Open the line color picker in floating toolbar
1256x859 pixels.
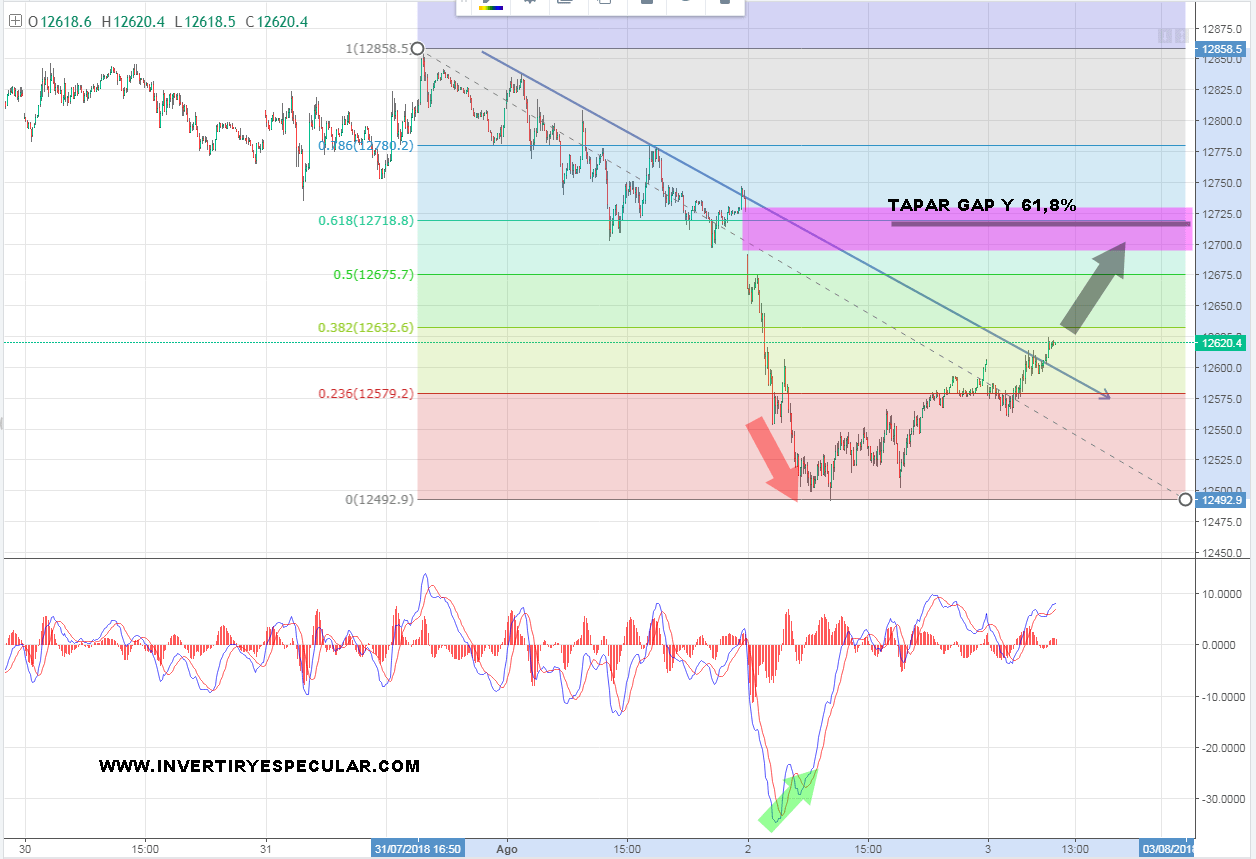[x=490, y=3]
